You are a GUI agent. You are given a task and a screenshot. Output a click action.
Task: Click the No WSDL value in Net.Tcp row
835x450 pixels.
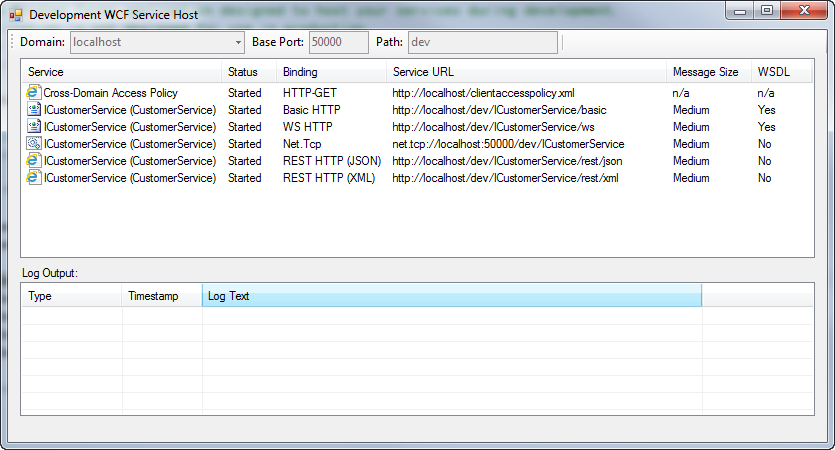pyautogui.click(x=764, y=144)
